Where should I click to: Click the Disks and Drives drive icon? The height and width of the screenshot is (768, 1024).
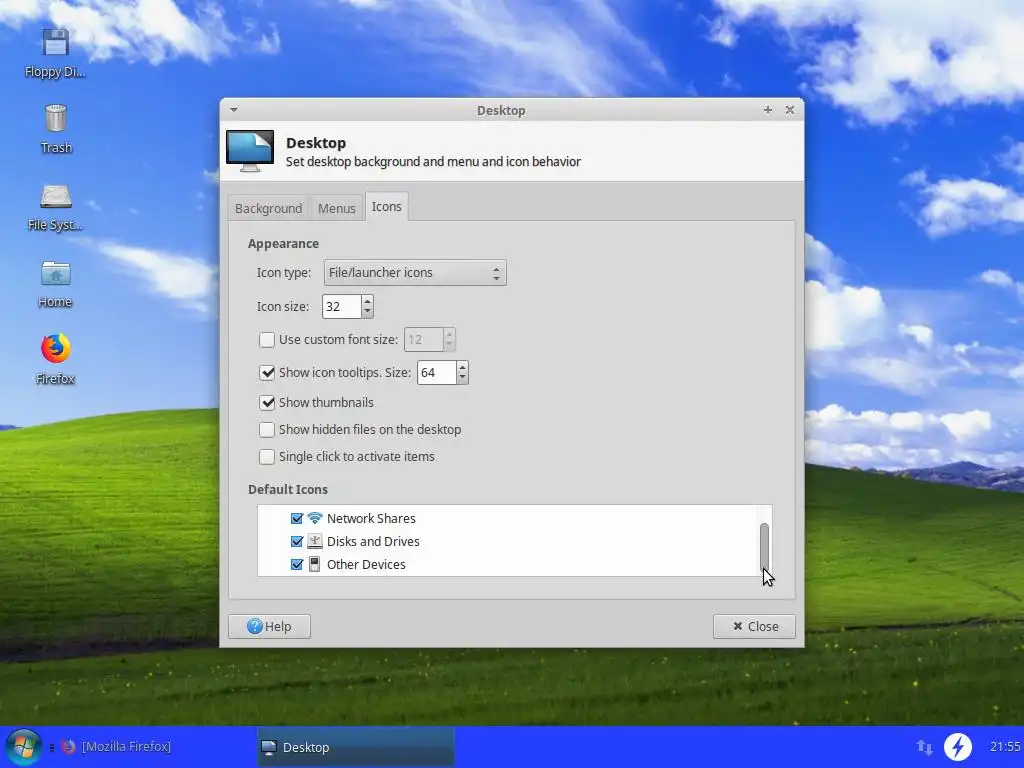[315, 541]
